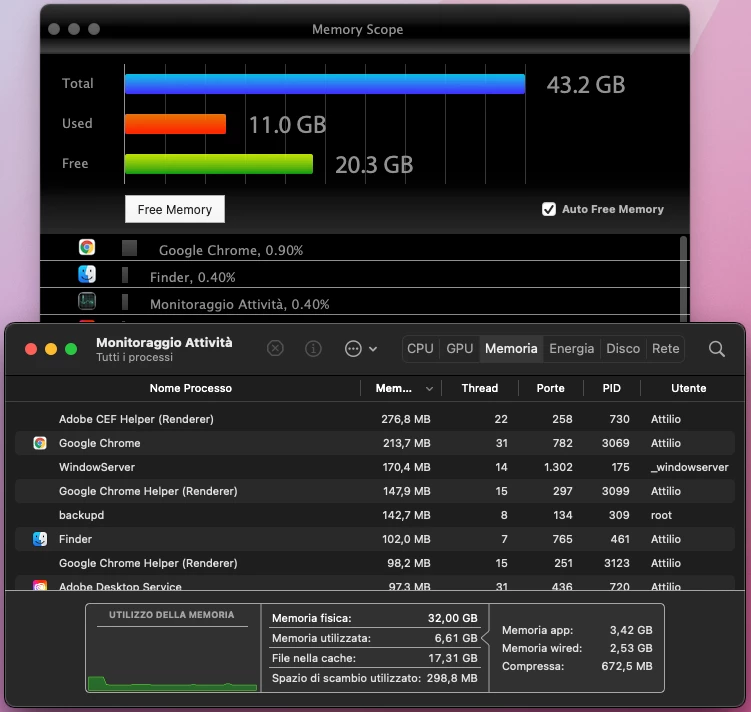The image size is (751, 712).
Task: Click the Memory Scope list scrollbar
Action: tap(683, 279)
